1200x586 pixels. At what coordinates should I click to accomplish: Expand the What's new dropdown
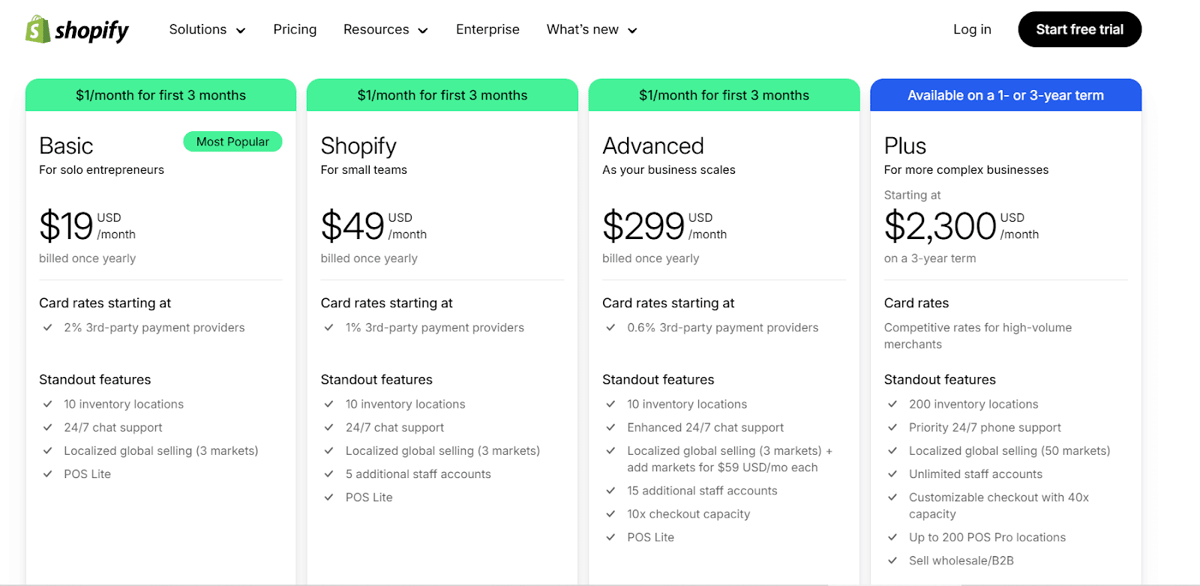point(591,30)
